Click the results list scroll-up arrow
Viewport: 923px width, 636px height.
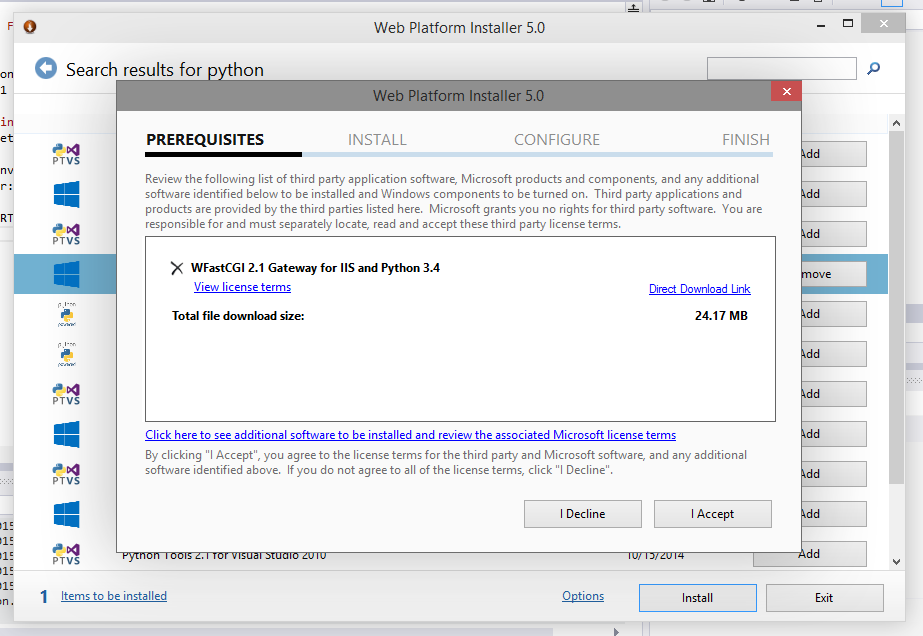tap(896, 123)
